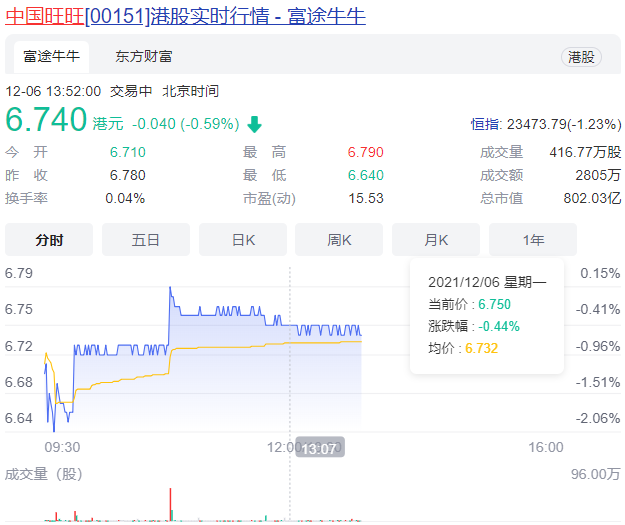This screenshot has height=525, width=625.
Task: Click the green down-arrow price indicator
Action: pyautogui.click(x=255, y=125)
